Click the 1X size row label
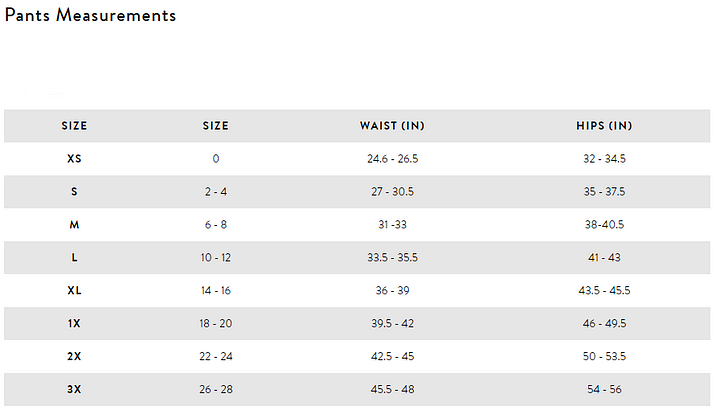 click(74, 324)
